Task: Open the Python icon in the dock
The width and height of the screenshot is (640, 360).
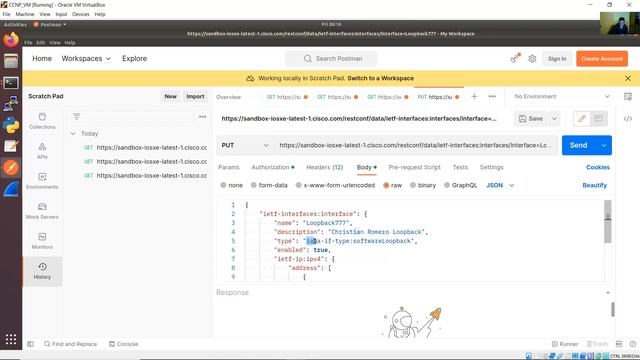Action: (11, 125)
